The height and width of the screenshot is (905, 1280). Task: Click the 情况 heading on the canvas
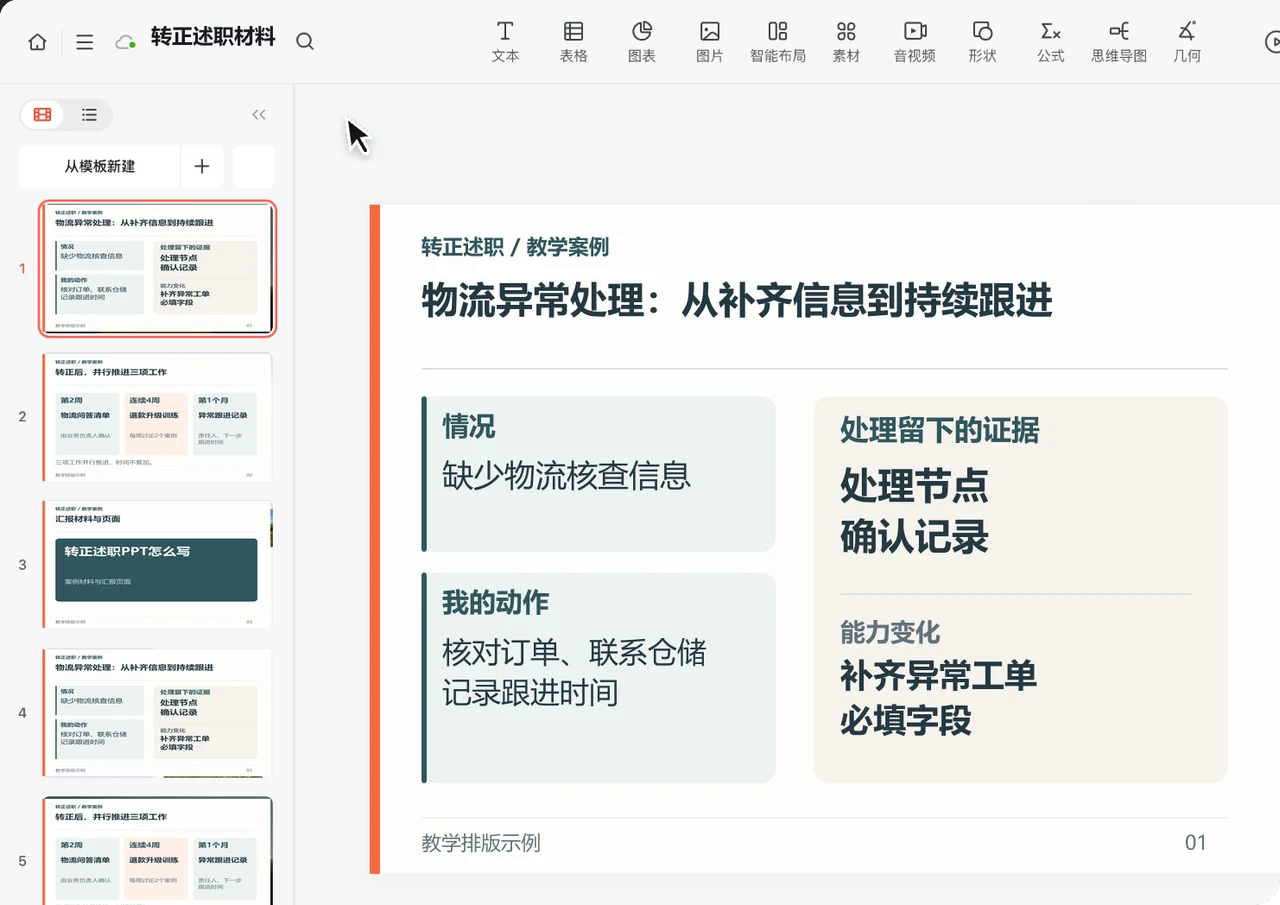coord(469,427)
